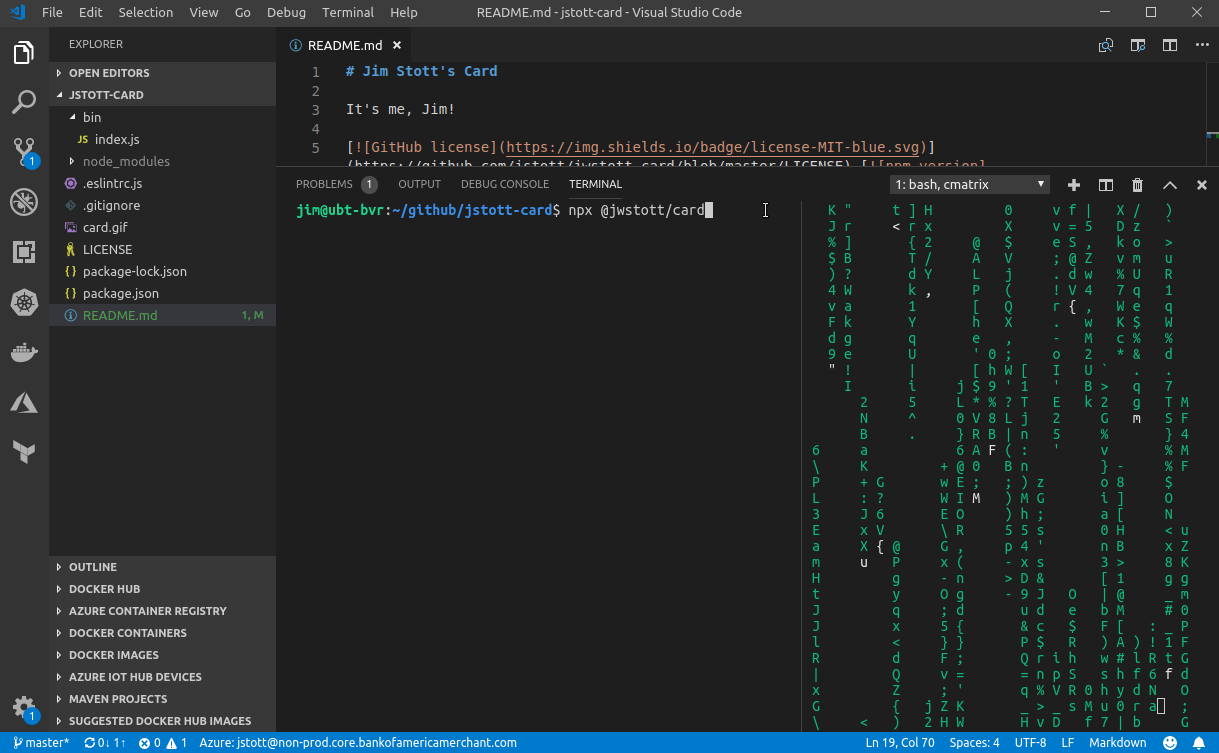
Task: Expand the OUTLINE section
Action: click(162, 567)
